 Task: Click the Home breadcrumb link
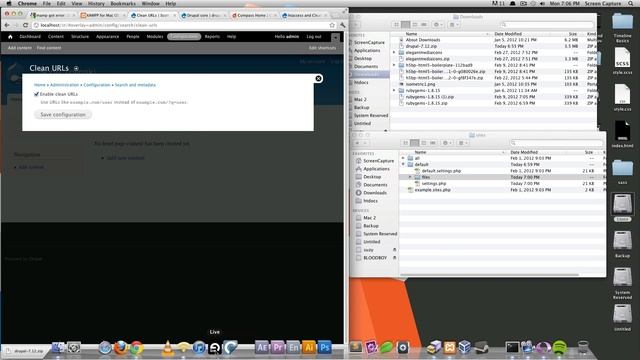click(40, 85)
